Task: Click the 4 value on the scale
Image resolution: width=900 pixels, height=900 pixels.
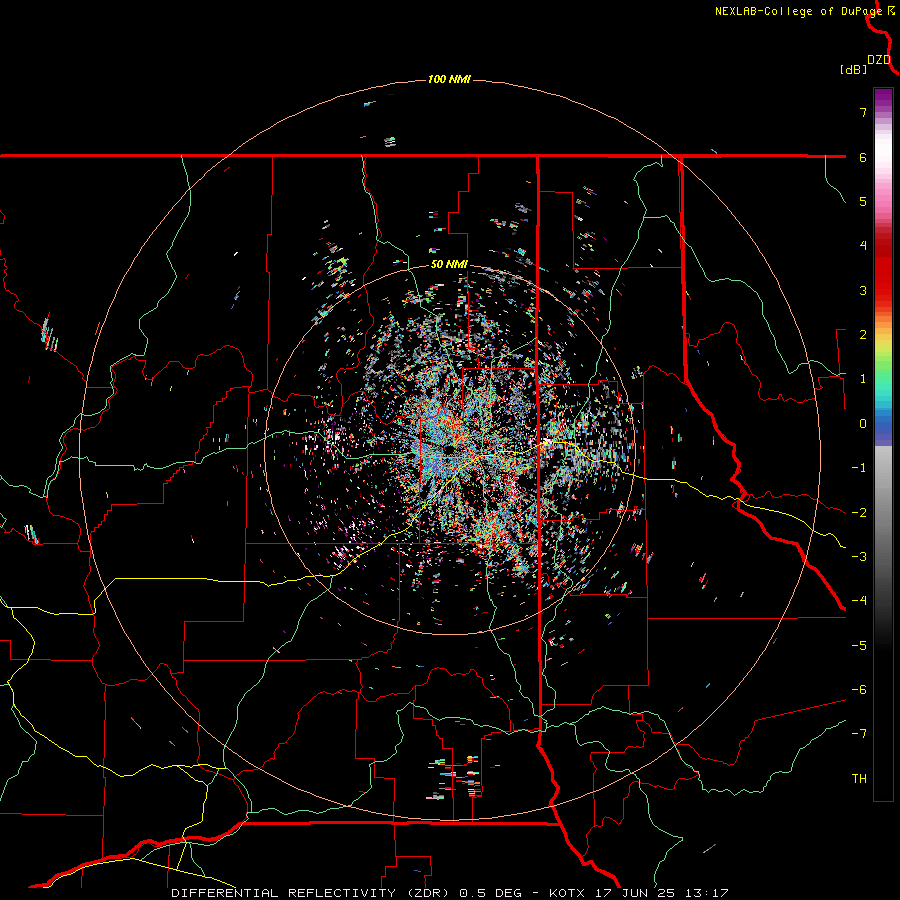Action: (x=863, y=246)
